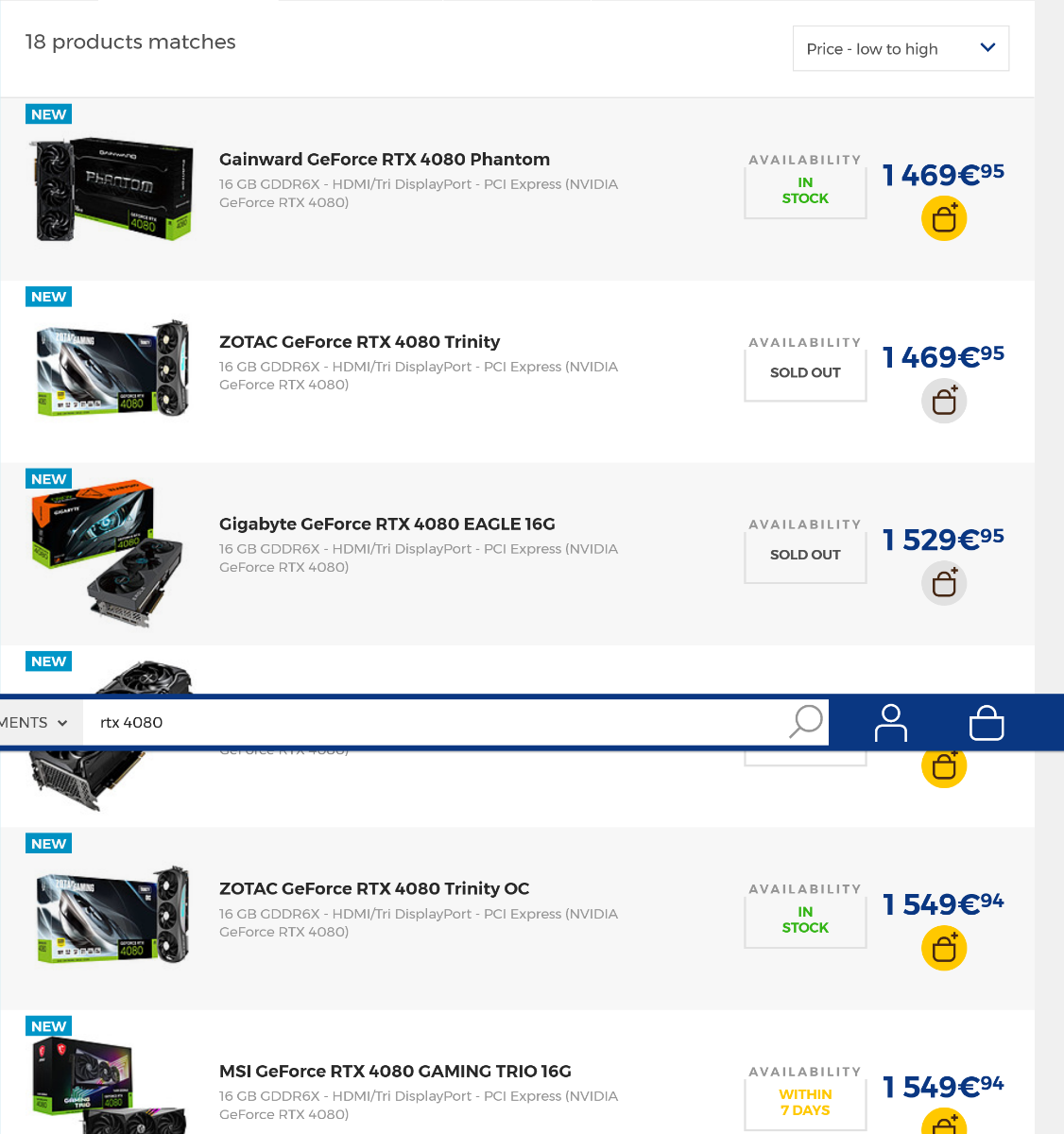Add MSI GAMING TRIO 16G to cart
This screenshot has width=1064, height=1134.
[x=944, y=1123]
